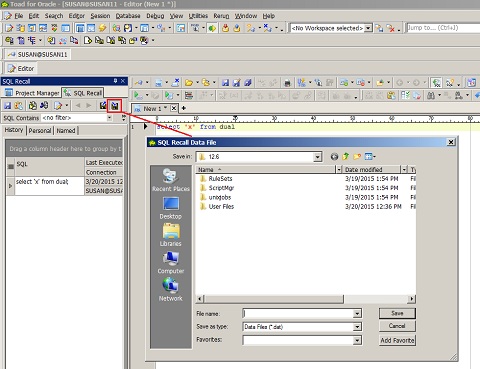Click into the File name input field
The height and width of the screenshot is (369, 480).
pyautogui.click(x=298, y=314)
